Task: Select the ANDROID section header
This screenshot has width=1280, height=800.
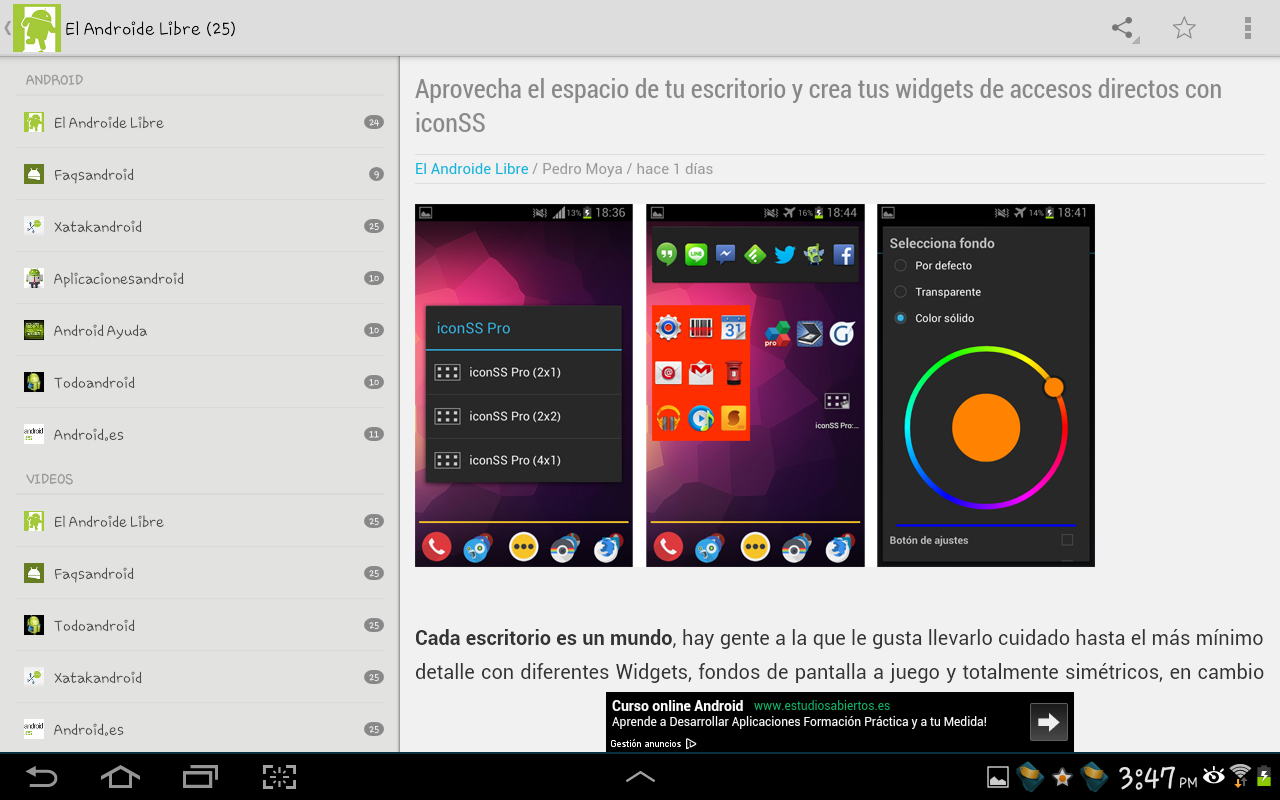Action: coord(54,80)
